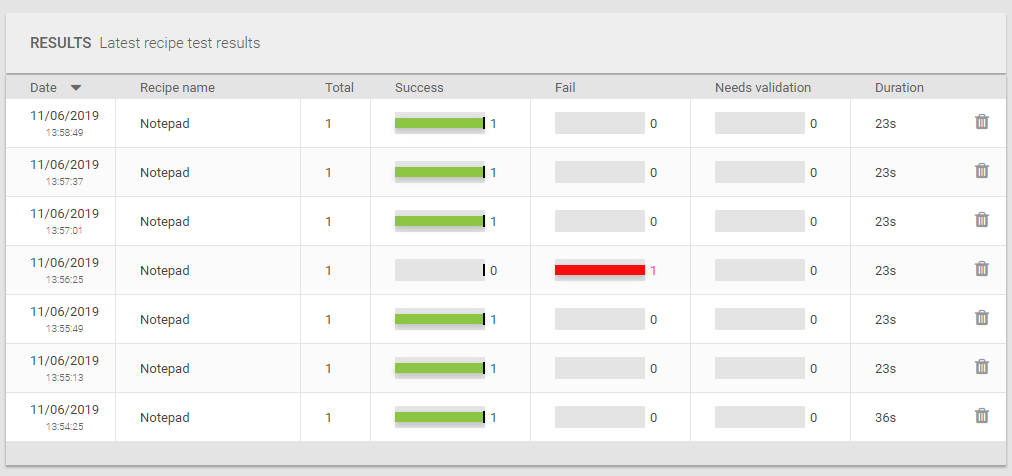Sort by the Total column header
This screenshot has width=1012, height=476.
coord(339,88)
